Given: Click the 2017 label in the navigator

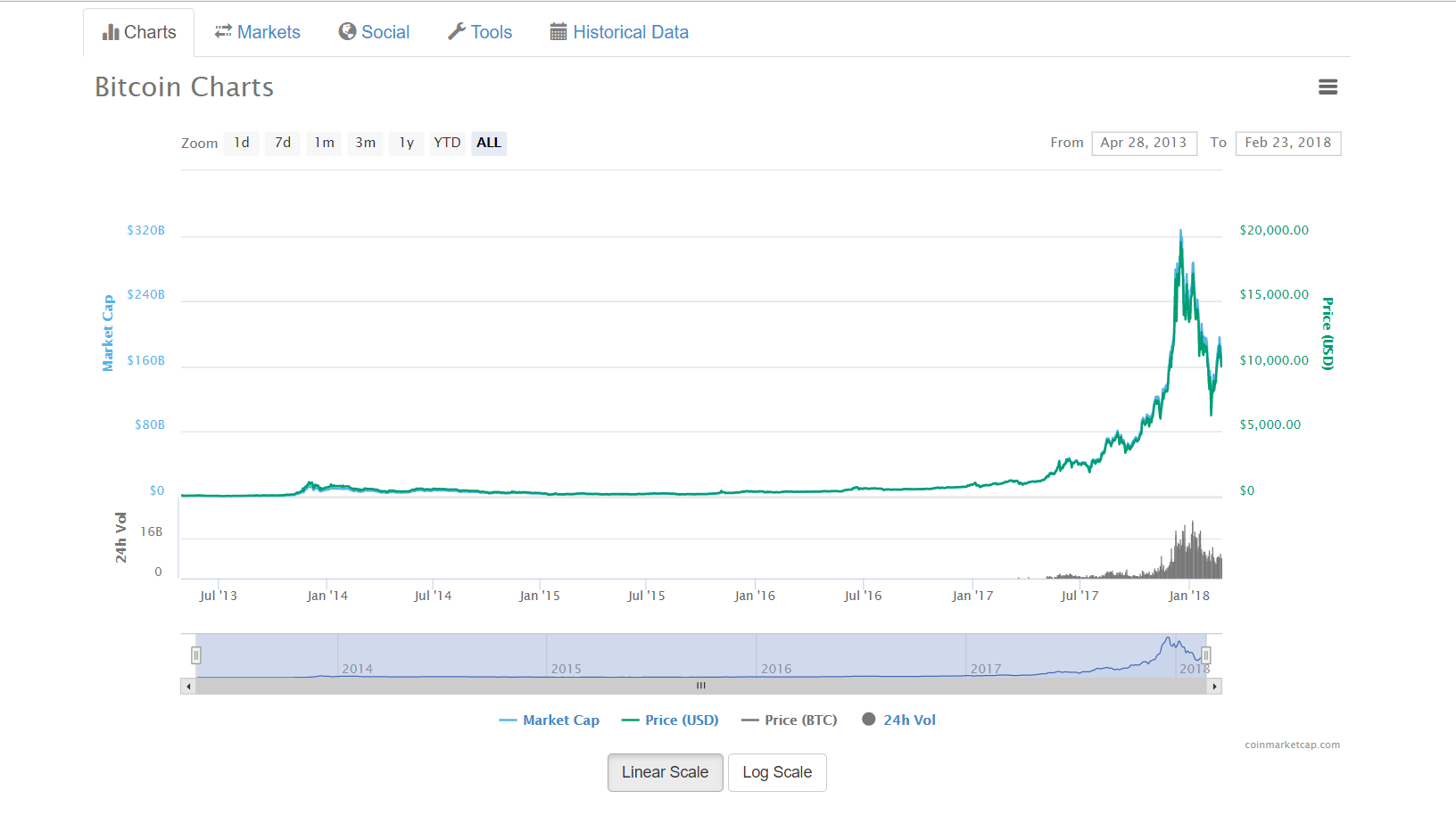Looking at the screenshot, I should tap(986, 669).
